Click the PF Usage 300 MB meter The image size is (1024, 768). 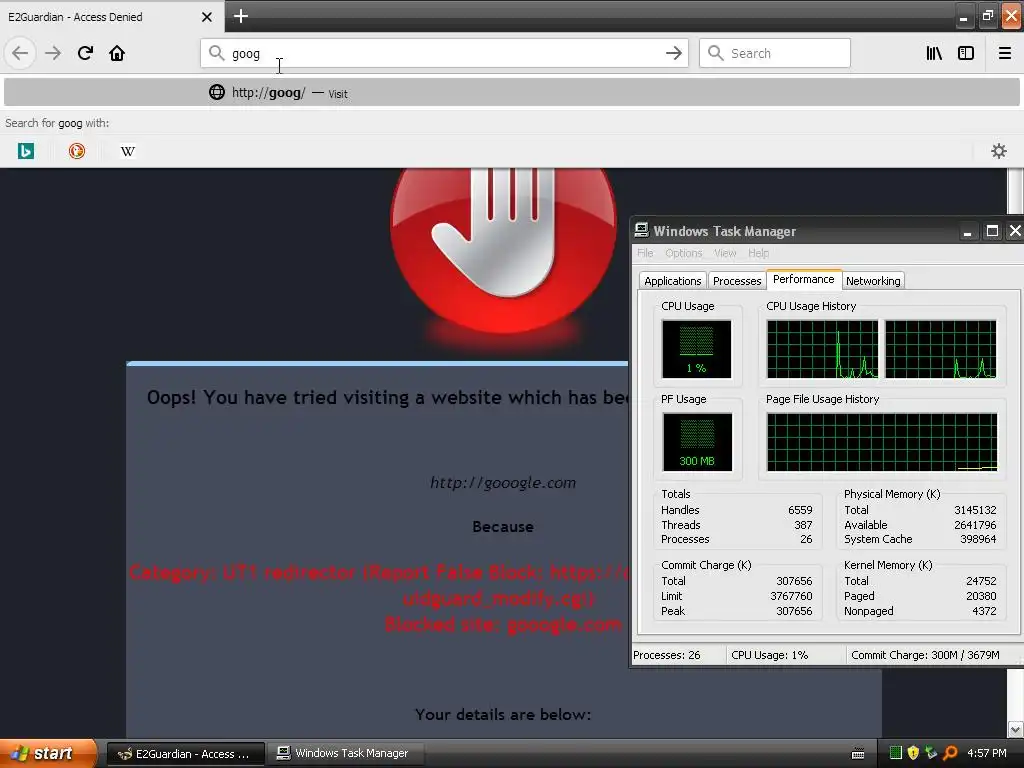697,442
